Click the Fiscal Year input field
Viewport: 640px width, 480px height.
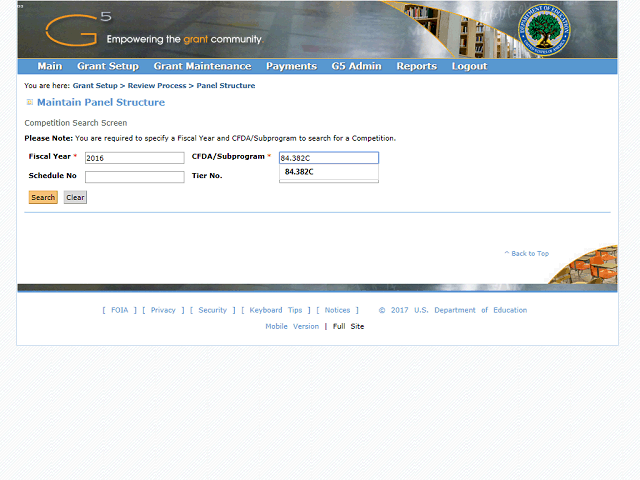click(x=135, y=158)
